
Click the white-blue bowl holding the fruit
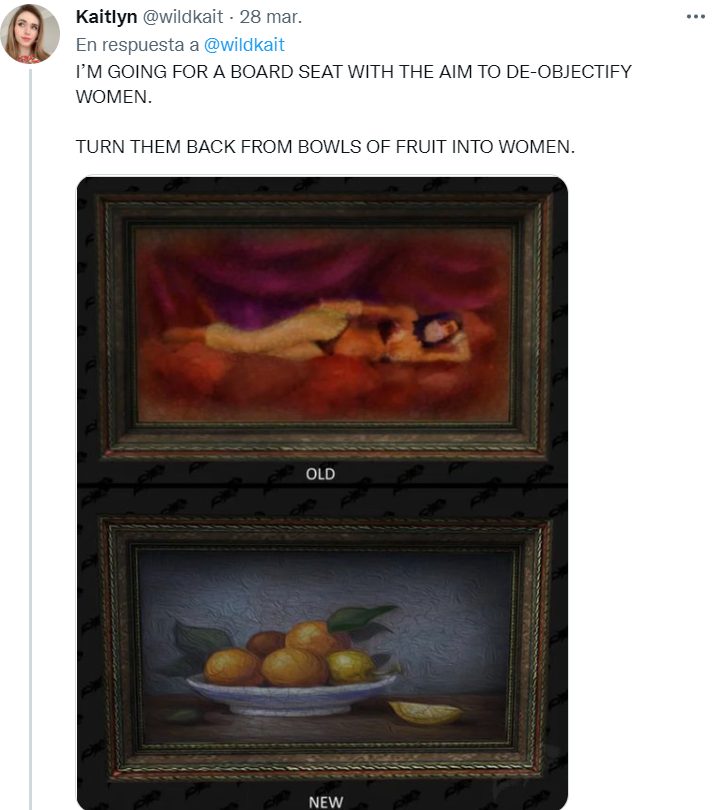pos(292,695)
